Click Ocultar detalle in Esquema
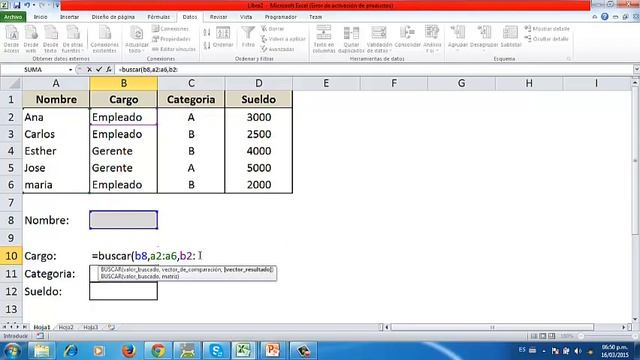 [x=547, y=39]
